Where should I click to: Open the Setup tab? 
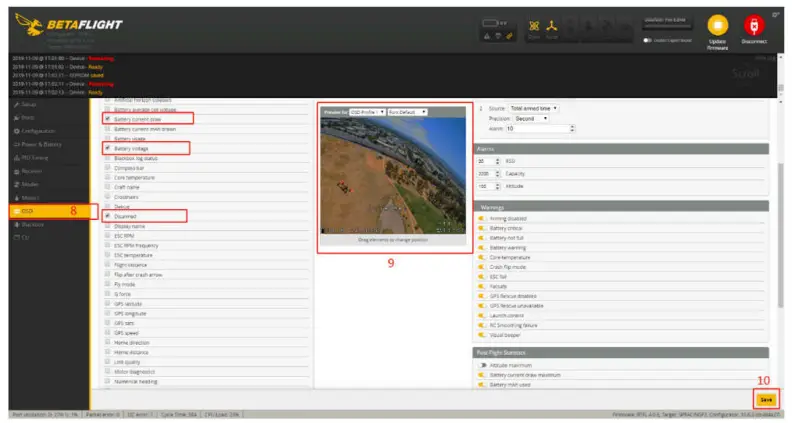pos(48,104)
